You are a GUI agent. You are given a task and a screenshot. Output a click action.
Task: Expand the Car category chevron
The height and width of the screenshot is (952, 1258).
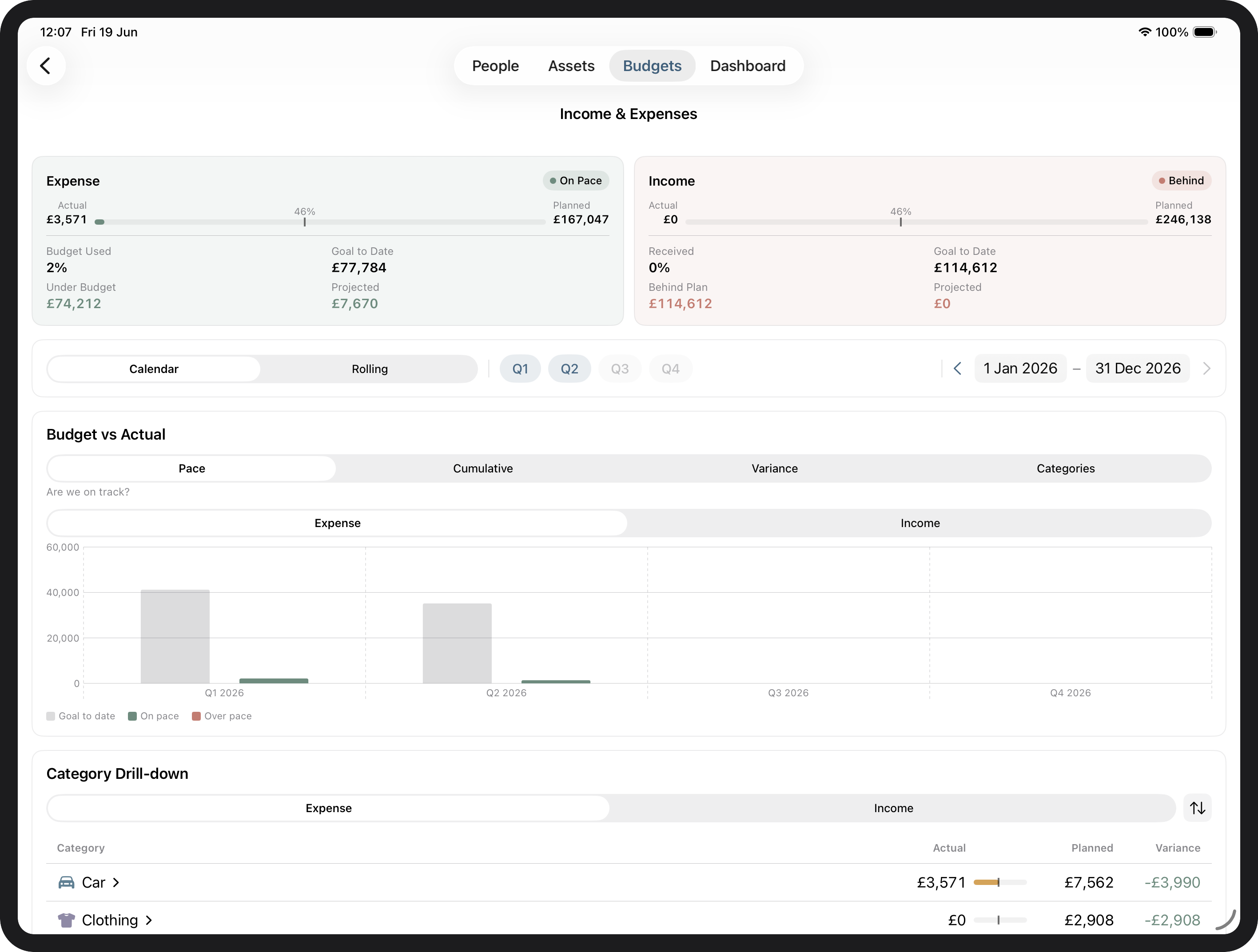coord(116,882)
